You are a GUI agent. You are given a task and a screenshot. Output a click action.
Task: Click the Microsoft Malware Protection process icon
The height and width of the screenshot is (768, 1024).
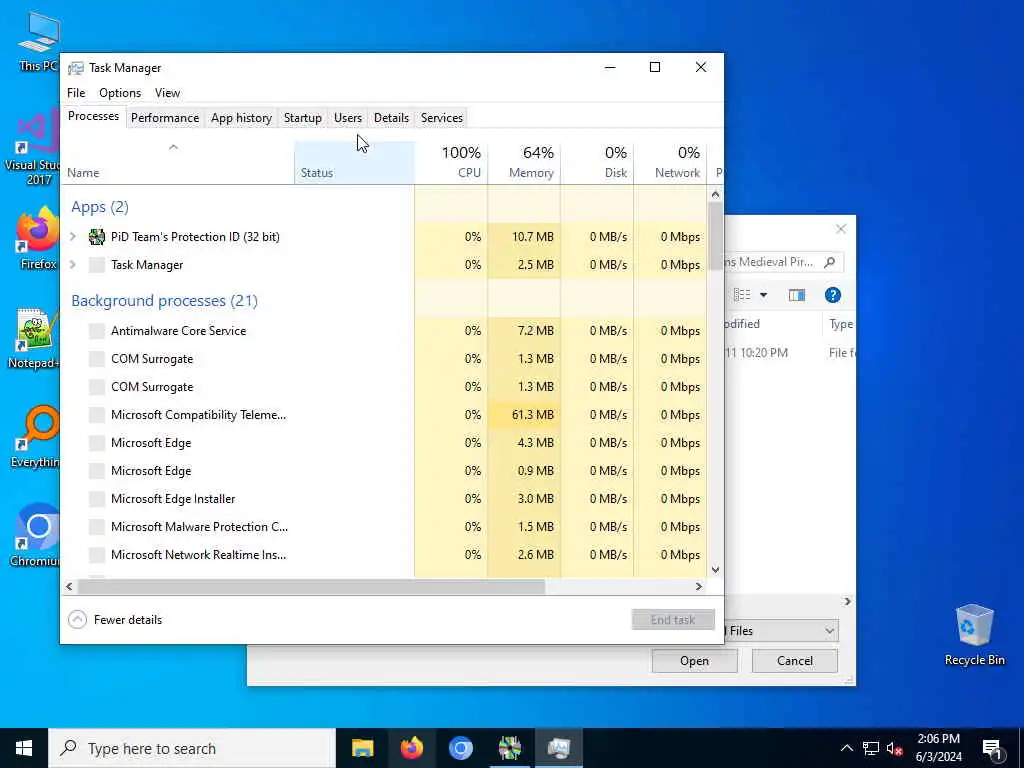click(97, 527)
